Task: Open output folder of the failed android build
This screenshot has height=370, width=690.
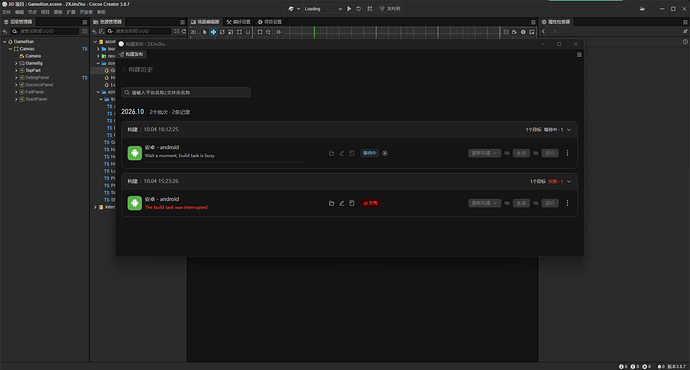Action: 331,203
